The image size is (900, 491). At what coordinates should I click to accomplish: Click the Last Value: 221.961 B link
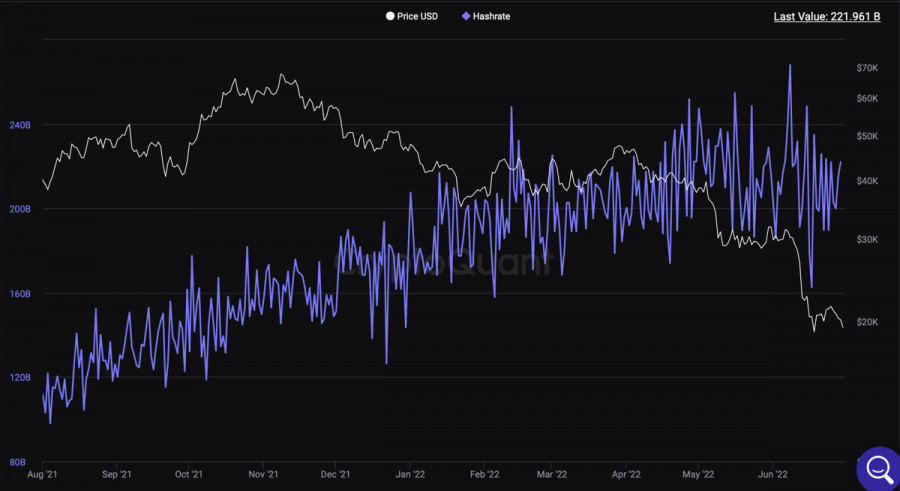click(826, 17)
